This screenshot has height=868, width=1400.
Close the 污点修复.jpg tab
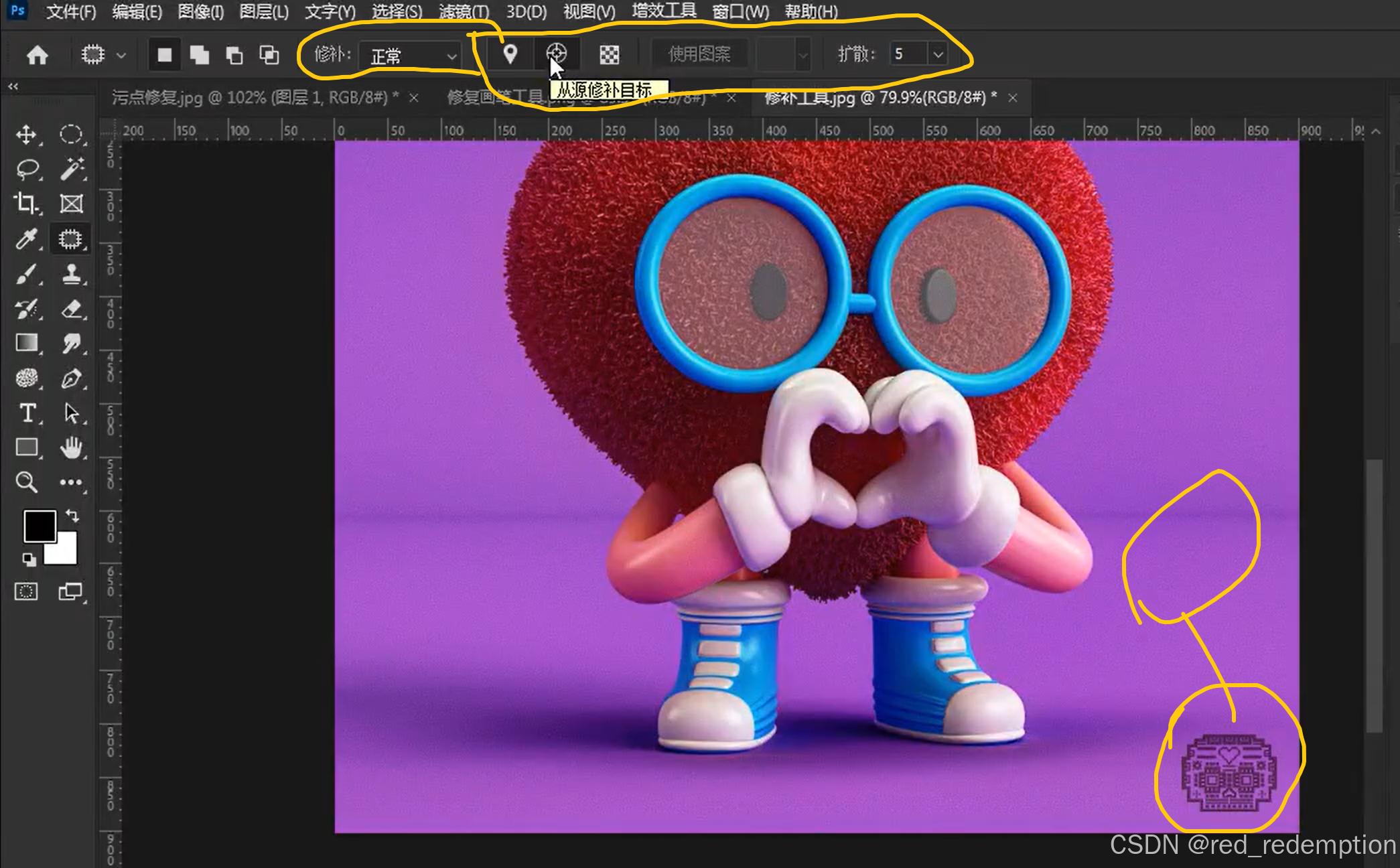pos(414,98)
